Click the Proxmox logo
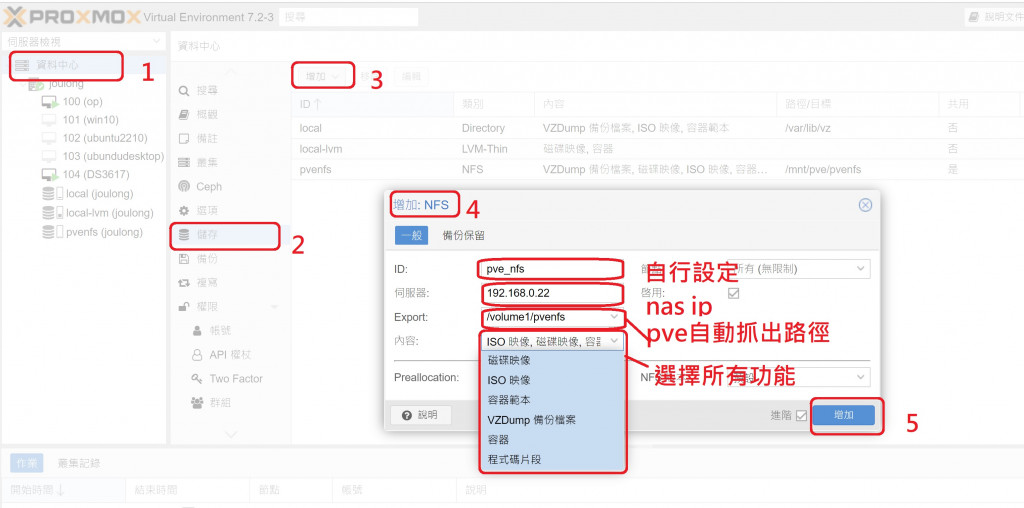Image resolution: width=1024 pixels, height=508 pixels. [x=72, y=16]
